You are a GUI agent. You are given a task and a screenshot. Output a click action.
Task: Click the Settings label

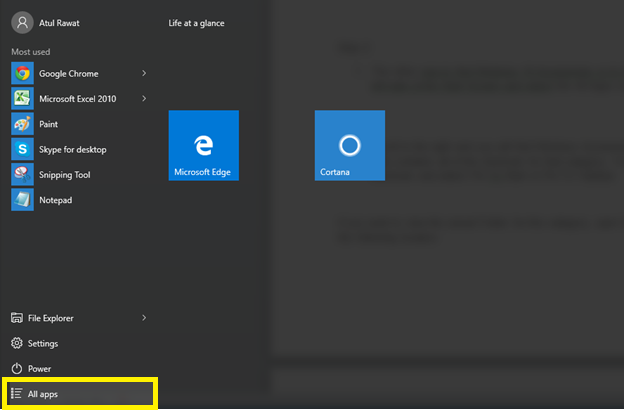point(43,343)
